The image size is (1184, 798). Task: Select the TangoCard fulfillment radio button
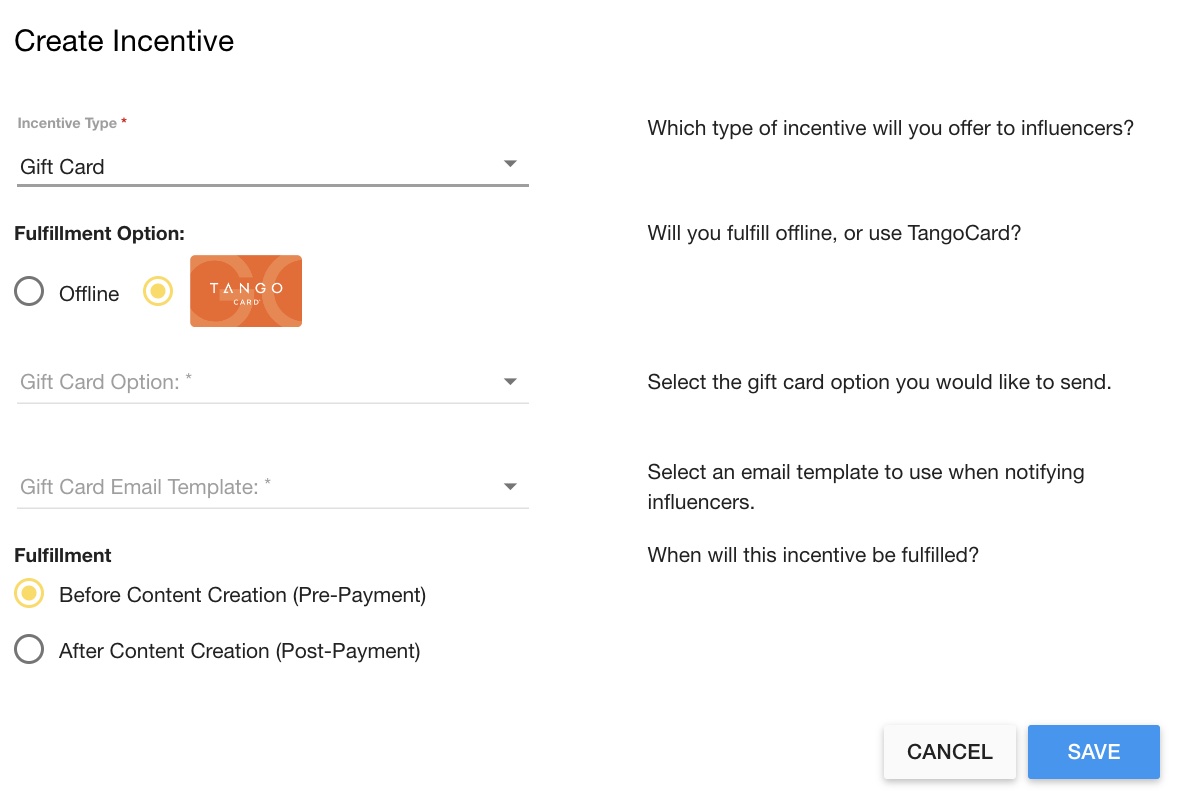[158, 291]
